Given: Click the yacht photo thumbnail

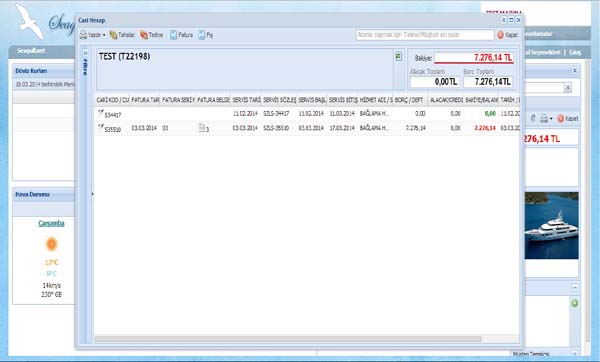Looking at the screenshot, I should coord(551,225).
